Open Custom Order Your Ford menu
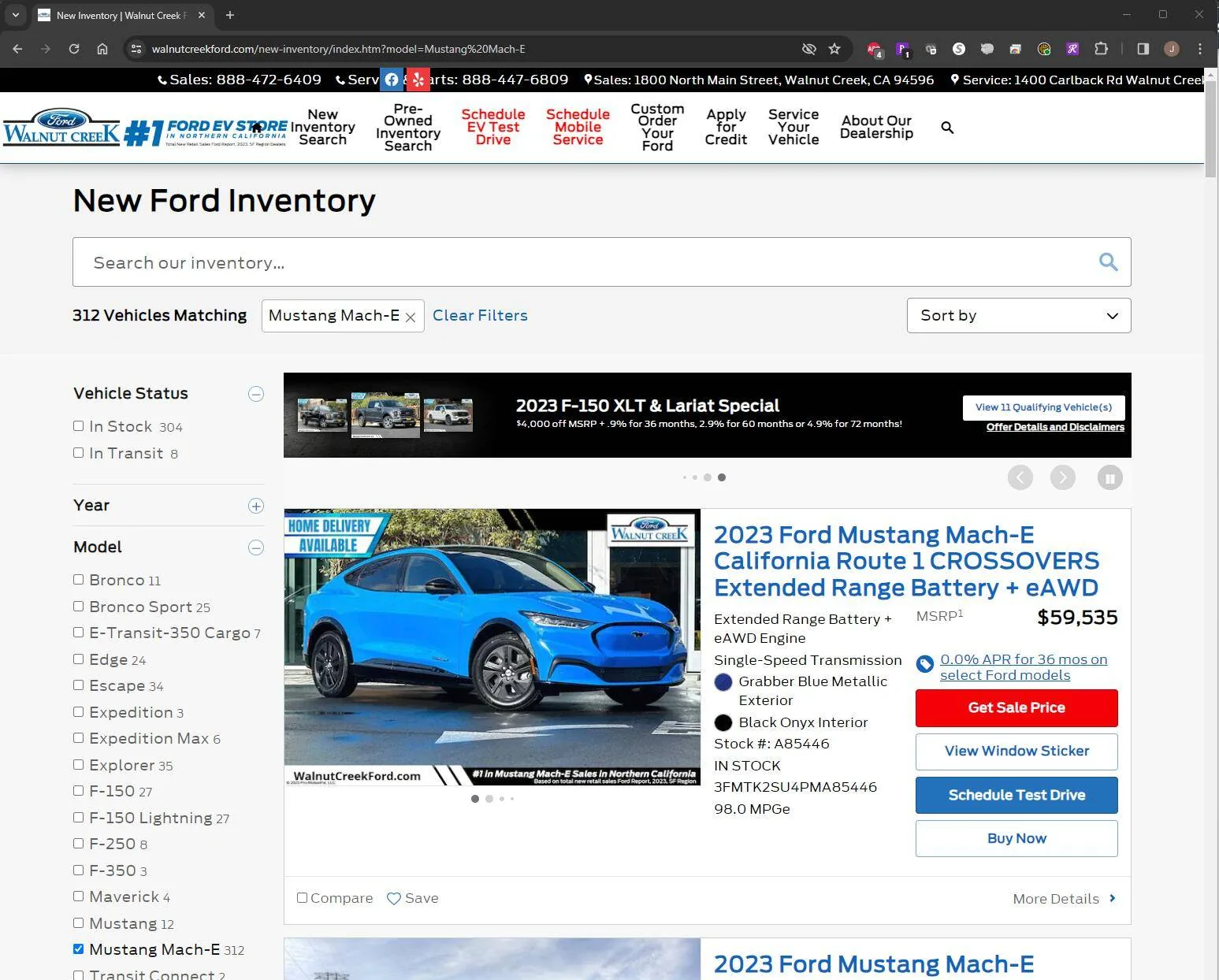This screenshot has width=1219, height=980. point(657,127)
